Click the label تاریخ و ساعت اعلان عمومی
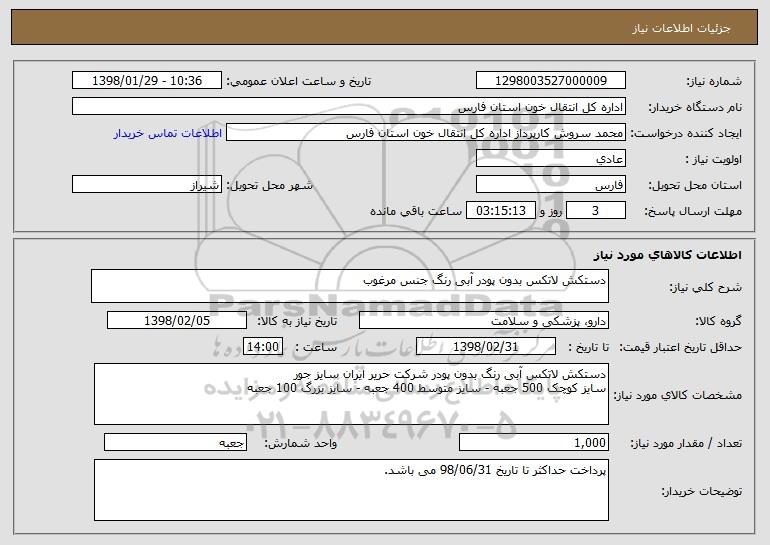This screenshot has height=545, width=770. pos(299,82)
